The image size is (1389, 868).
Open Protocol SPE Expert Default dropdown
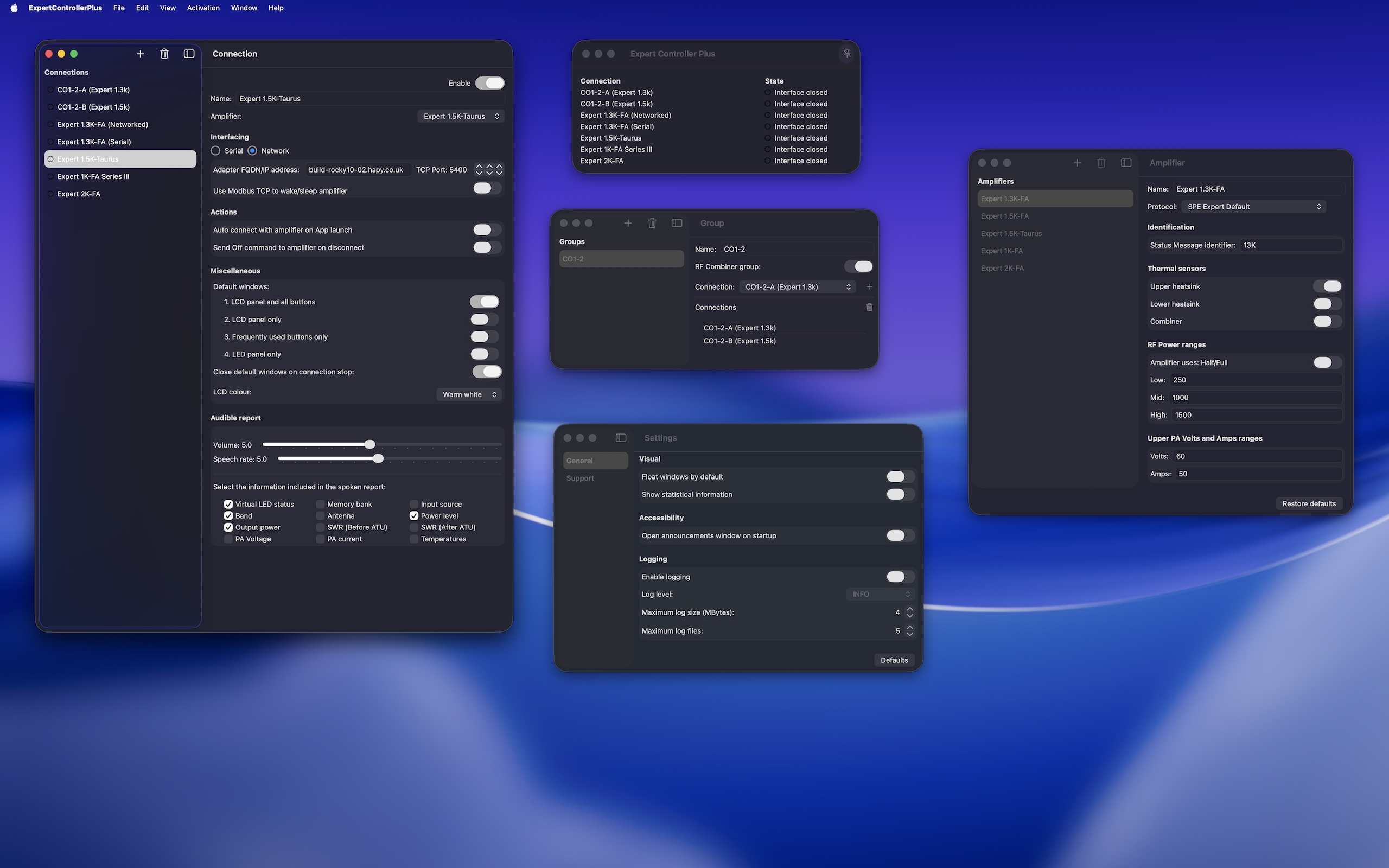coord(1253,206)
